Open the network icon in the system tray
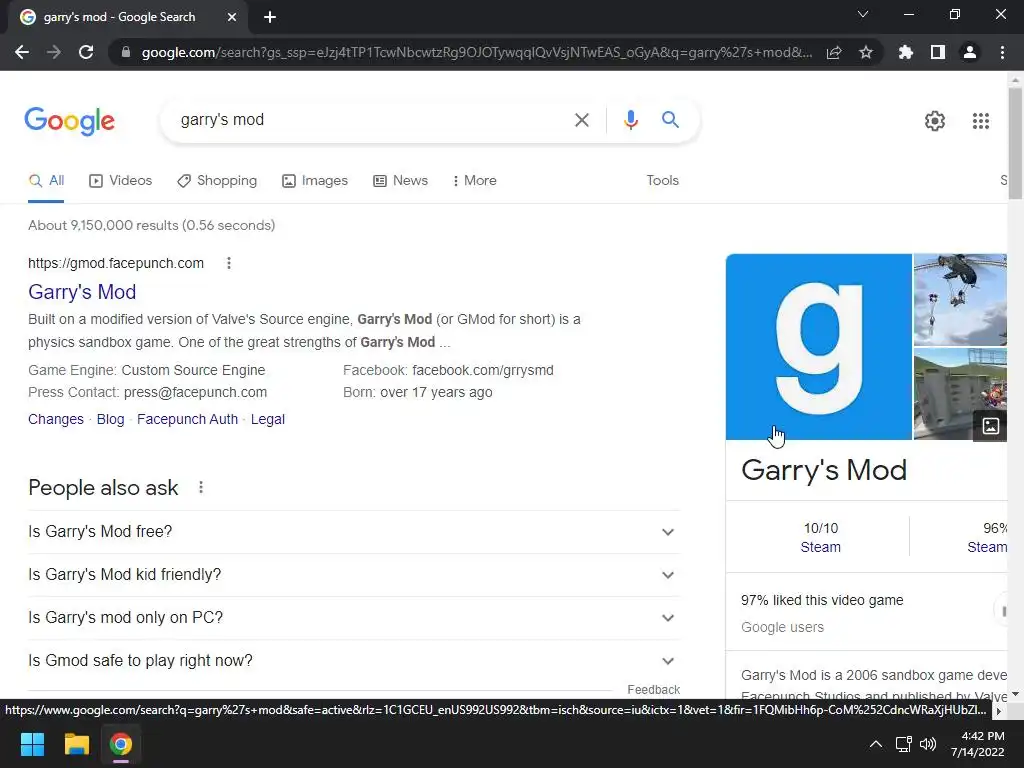Viewport: 1024px width, 768px height. click(x=903, y=744)
